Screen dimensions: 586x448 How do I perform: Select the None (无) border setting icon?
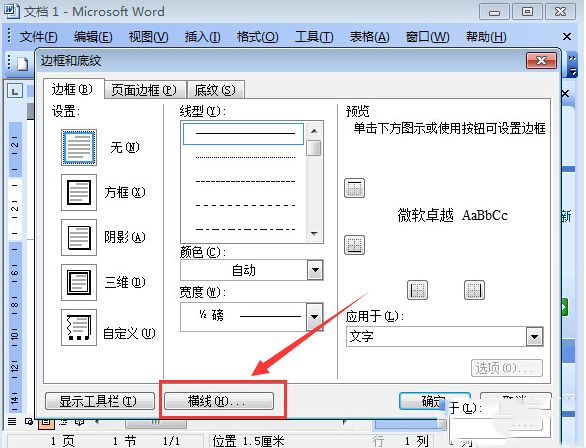(x=79, y=148)
